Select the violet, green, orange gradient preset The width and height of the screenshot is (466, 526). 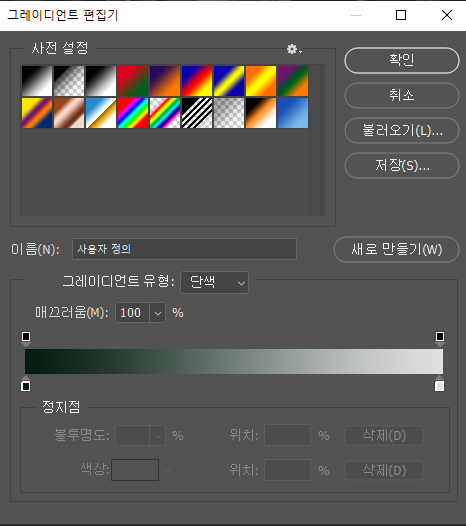(293, 81)
